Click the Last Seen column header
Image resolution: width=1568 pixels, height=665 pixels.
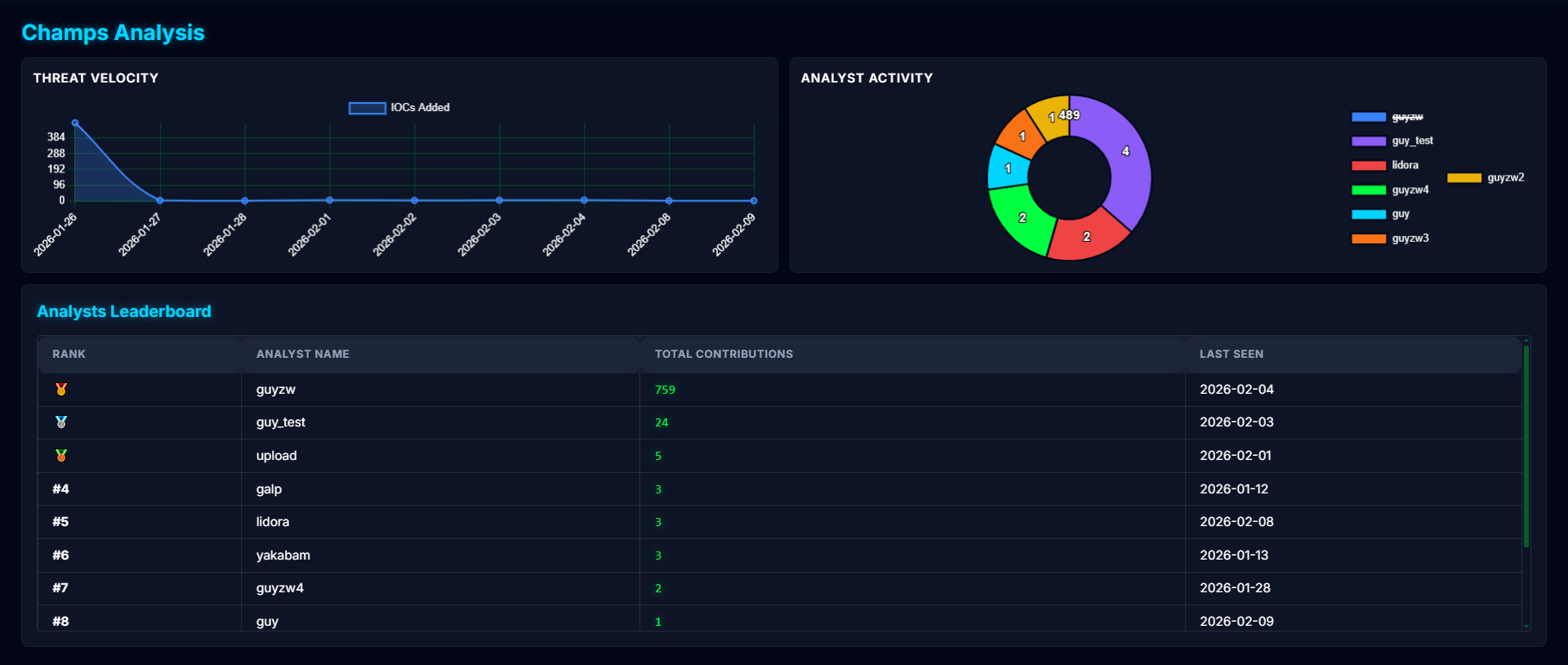(x=1231, y=354)
